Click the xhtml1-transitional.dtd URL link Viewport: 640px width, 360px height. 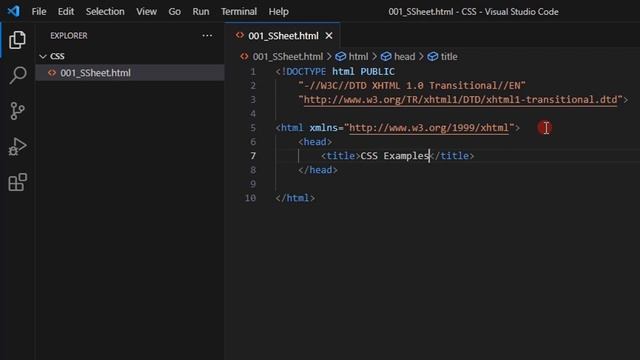pyautogui.click(x=460, y=100)
